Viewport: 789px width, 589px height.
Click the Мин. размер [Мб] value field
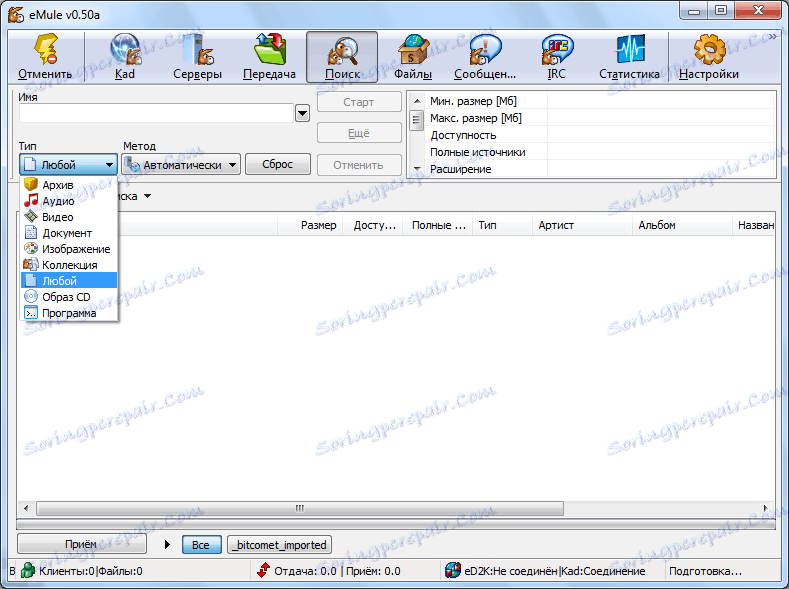[660, 101]
